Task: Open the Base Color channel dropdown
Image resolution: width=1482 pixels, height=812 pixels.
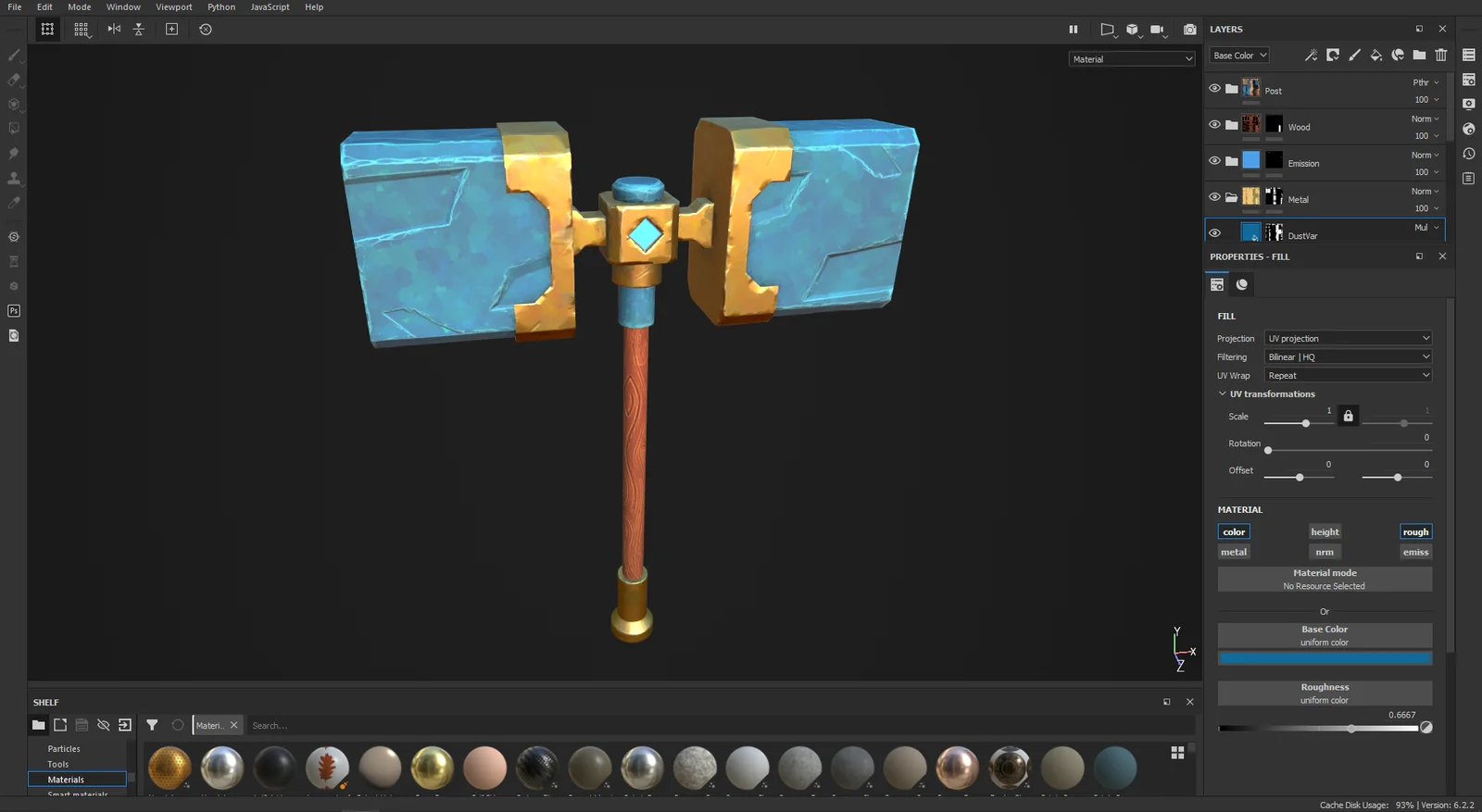Action: tap(1239, 56)
